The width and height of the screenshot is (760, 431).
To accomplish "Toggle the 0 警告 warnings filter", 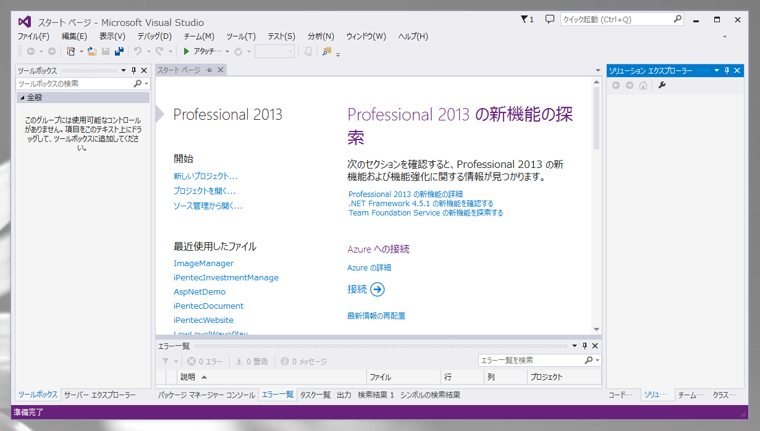I will 252,361.
